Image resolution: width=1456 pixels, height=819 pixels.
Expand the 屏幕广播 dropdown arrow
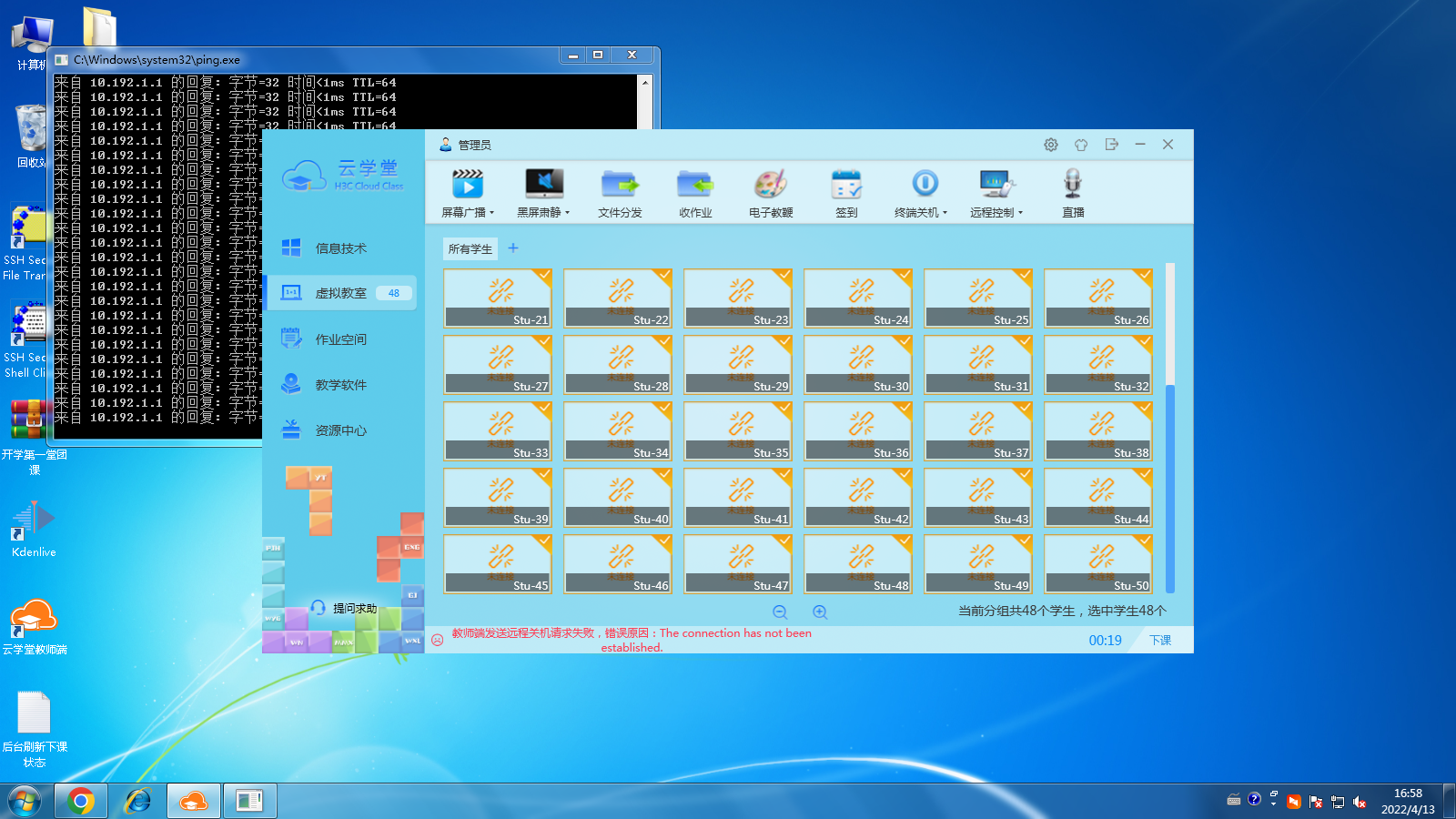click(x=492, y=213)
